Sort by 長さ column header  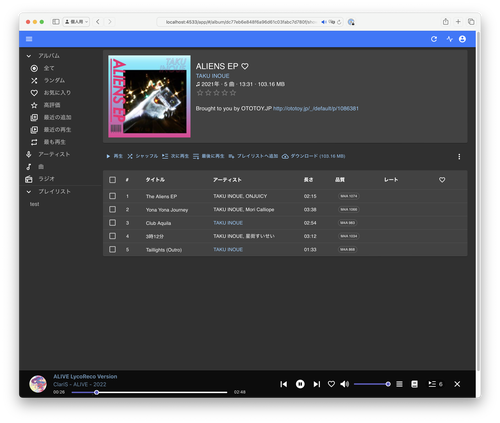[x=308, y=180]
